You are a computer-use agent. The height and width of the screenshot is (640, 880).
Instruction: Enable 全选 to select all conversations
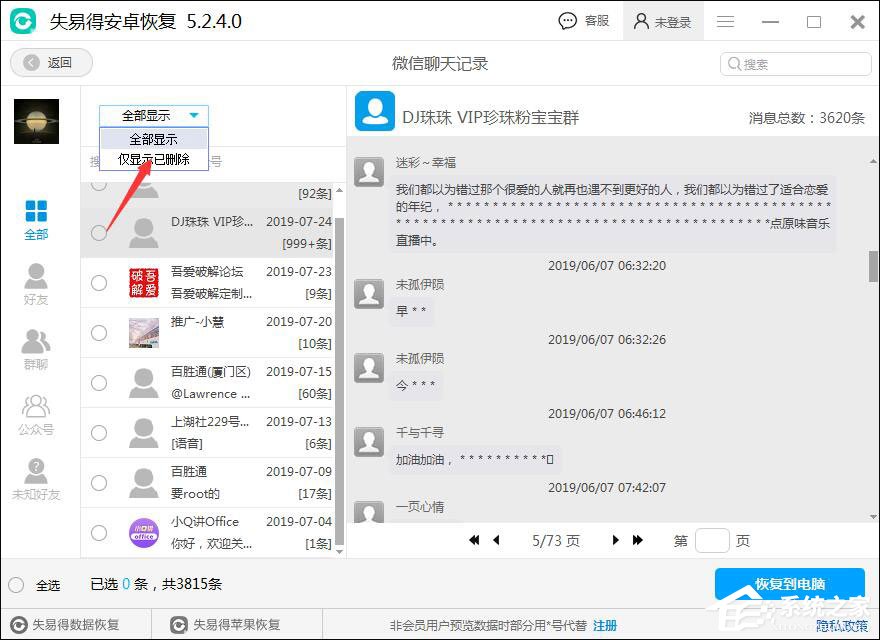[15, 583]
